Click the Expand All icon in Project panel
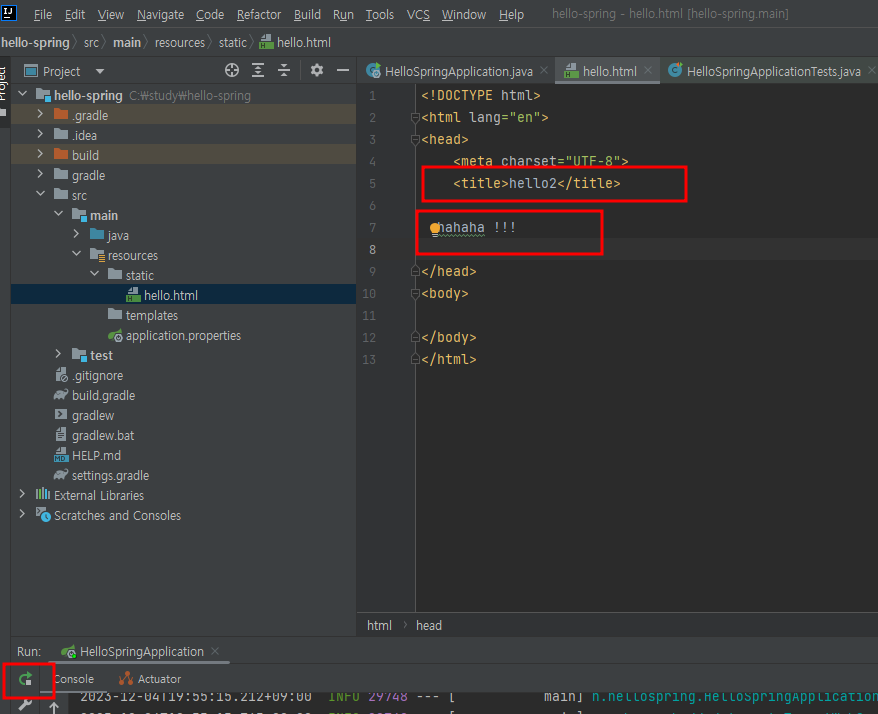The width and height of the screenshot is (878, 714). point(258,71)
